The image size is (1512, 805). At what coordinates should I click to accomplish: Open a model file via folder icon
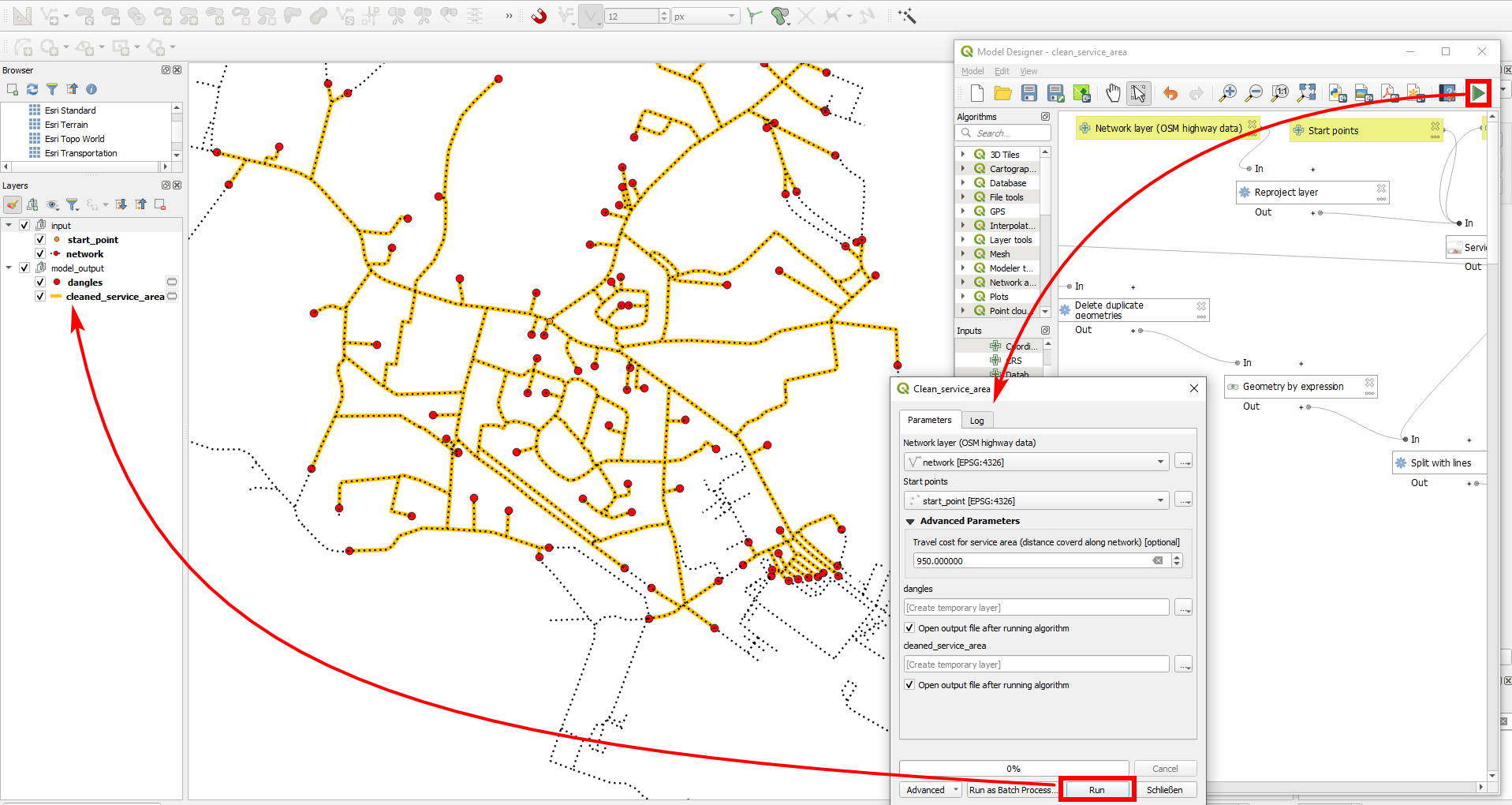[1002, 93]
